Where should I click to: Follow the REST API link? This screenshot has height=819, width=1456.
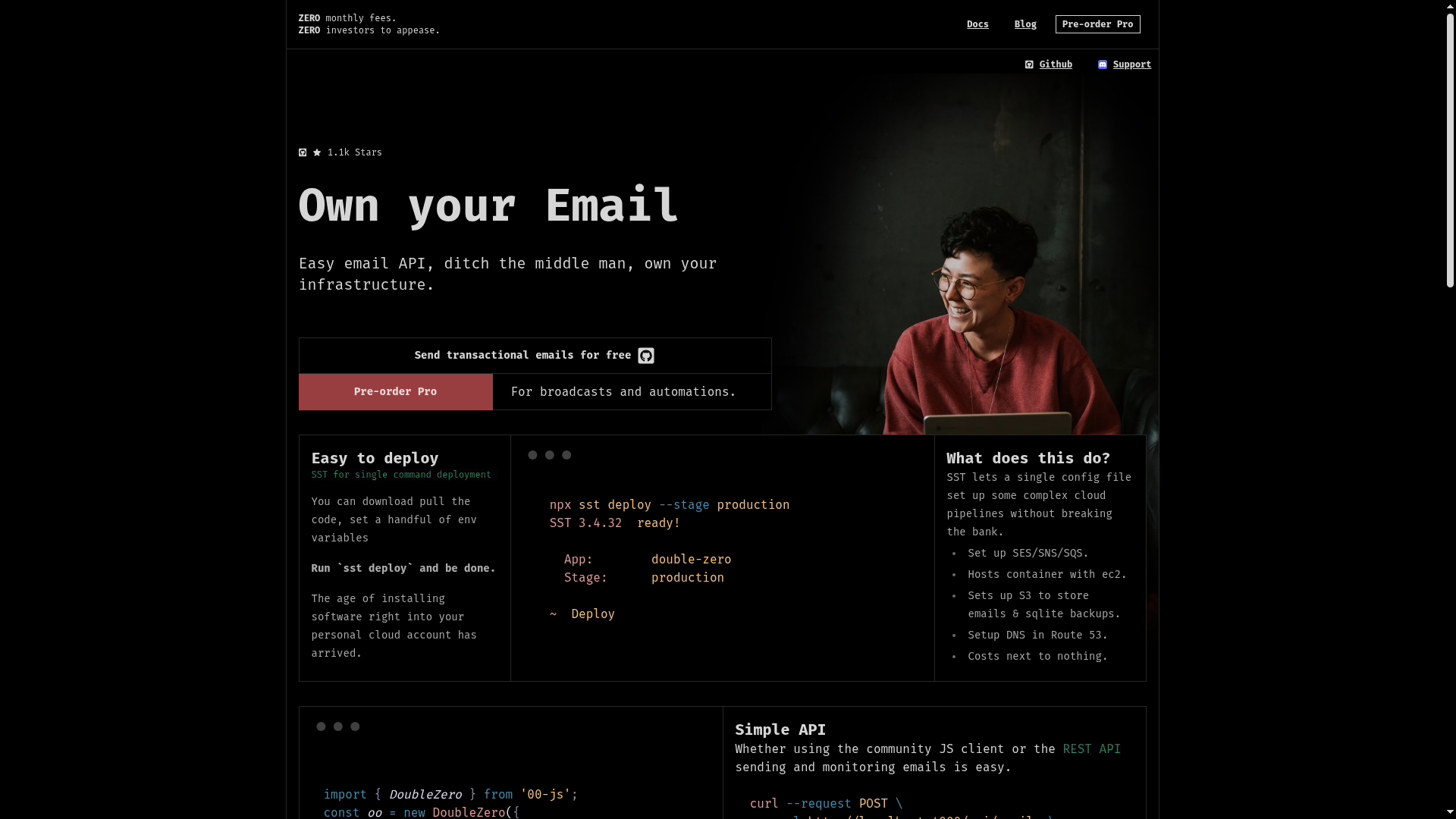[x=1091, y=749]
